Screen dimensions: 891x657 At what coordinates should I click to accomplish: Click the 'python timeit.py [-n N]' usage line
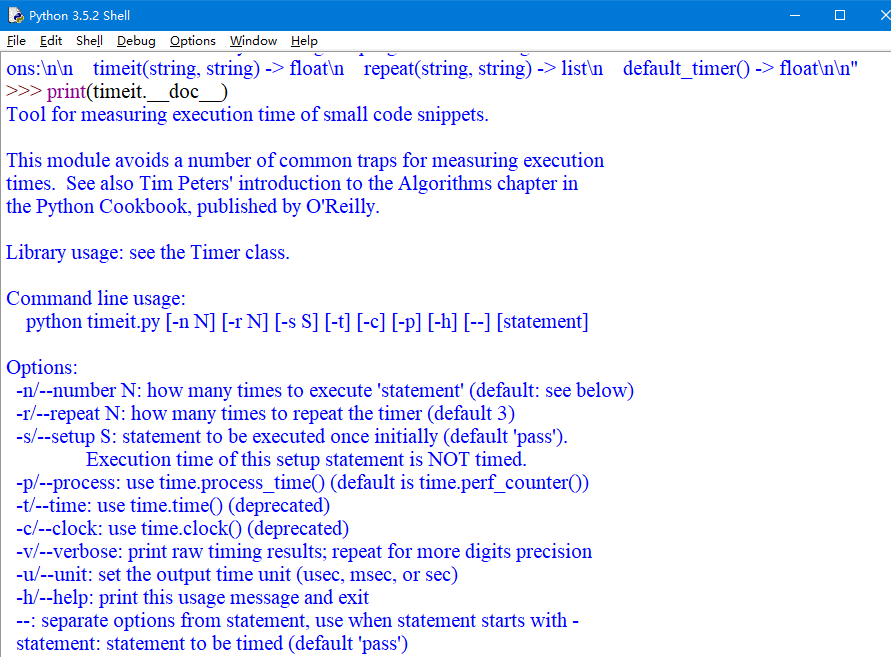[307, 322]
